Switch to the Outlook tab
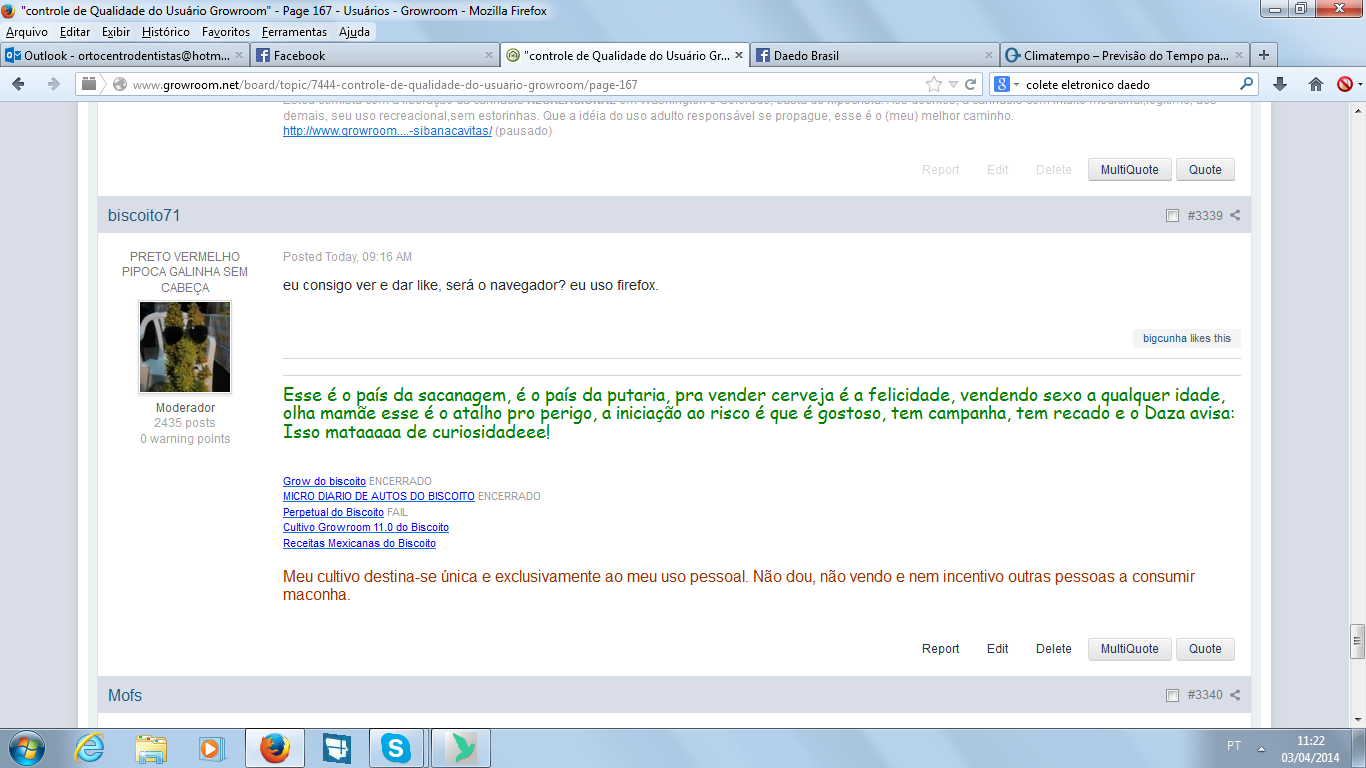Image resolution: width=1366 pixels, height=768 pixels. click(125, 56)
